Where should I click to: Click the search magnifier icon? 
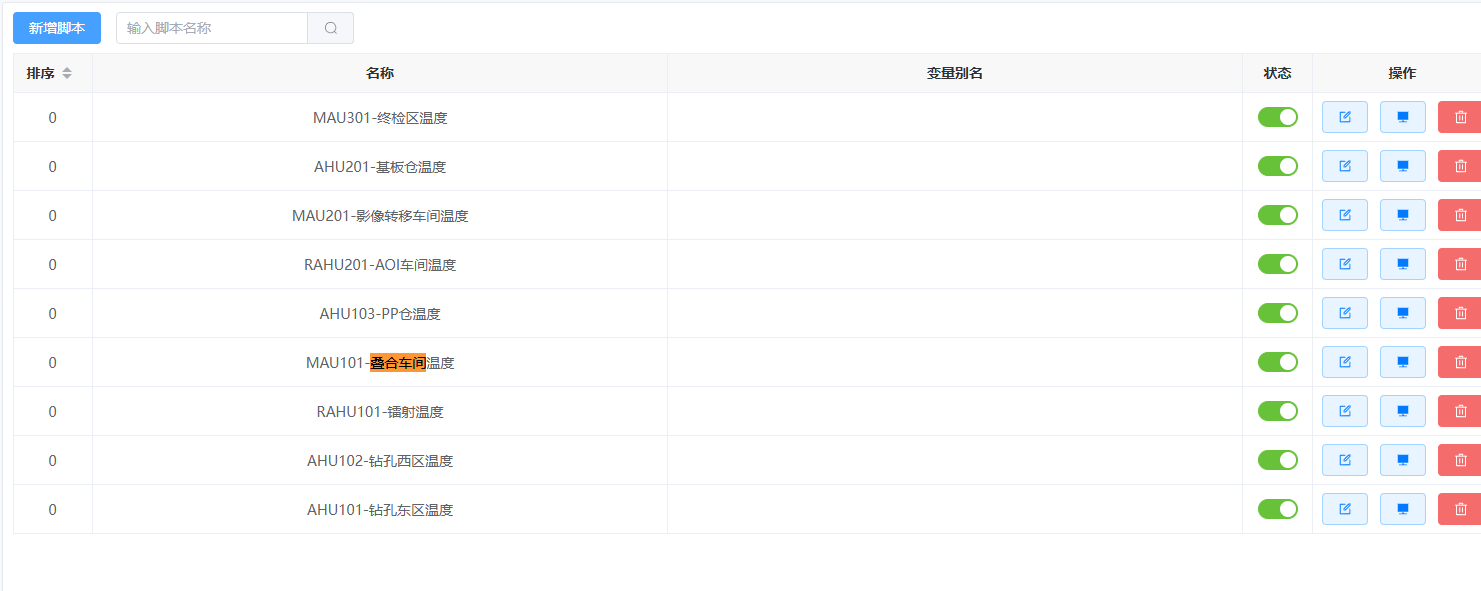[x=331, y=28]
